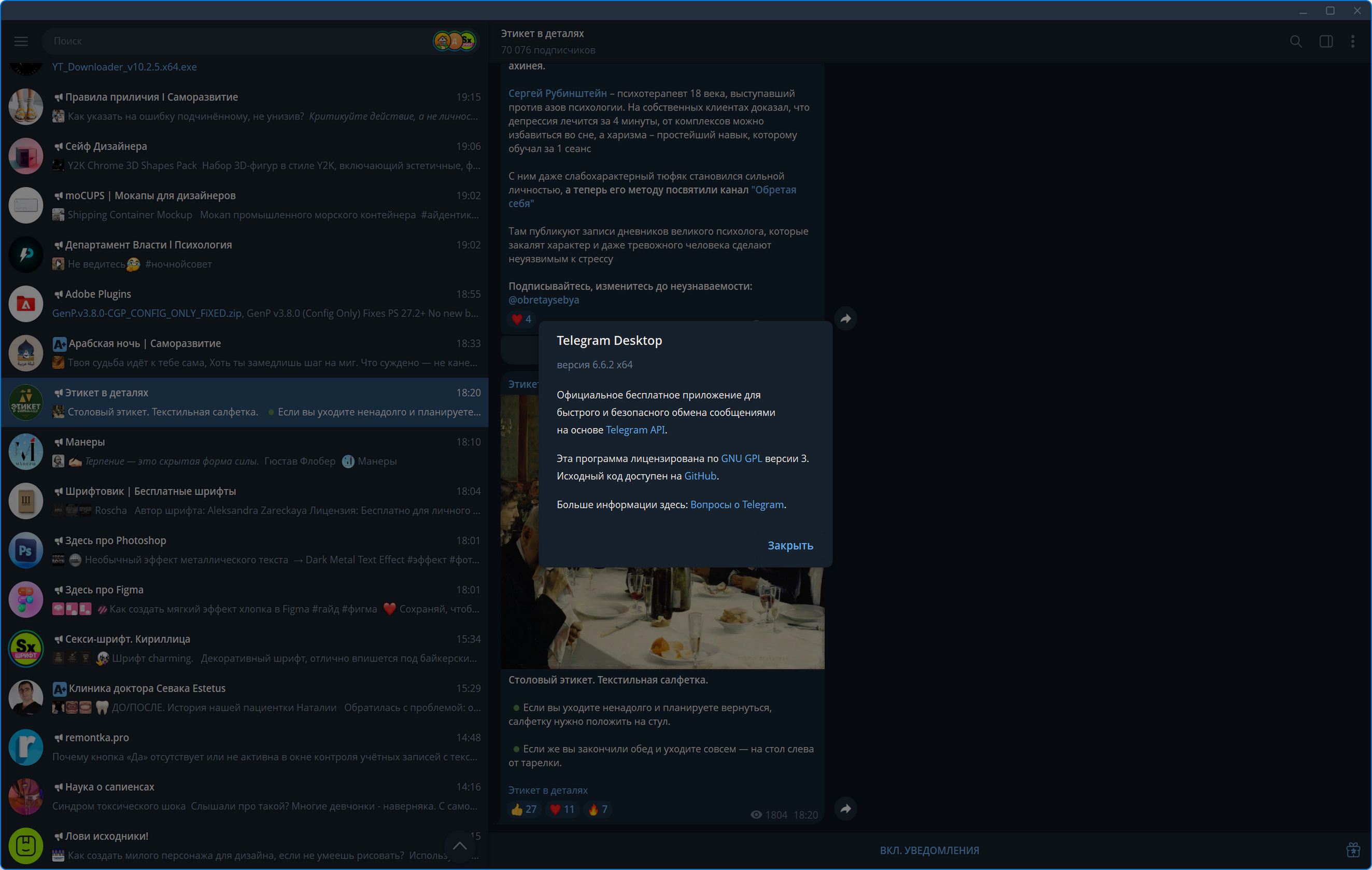Toggle the fire reaction with 7
The image size is (1372, 870).
point(598,809)
